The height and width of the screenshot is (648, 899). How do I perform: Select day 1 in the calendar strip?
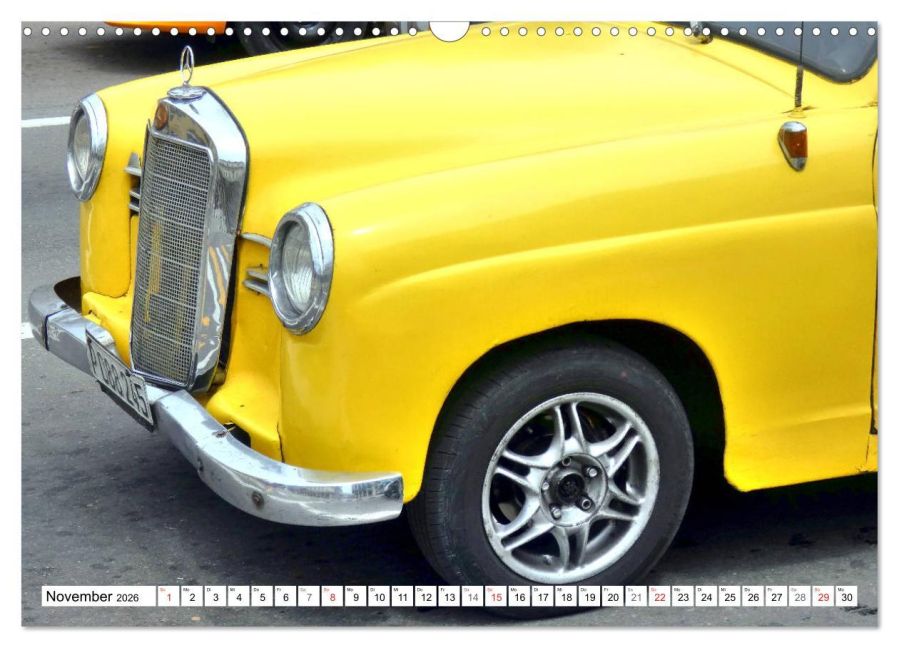[169, 597]
